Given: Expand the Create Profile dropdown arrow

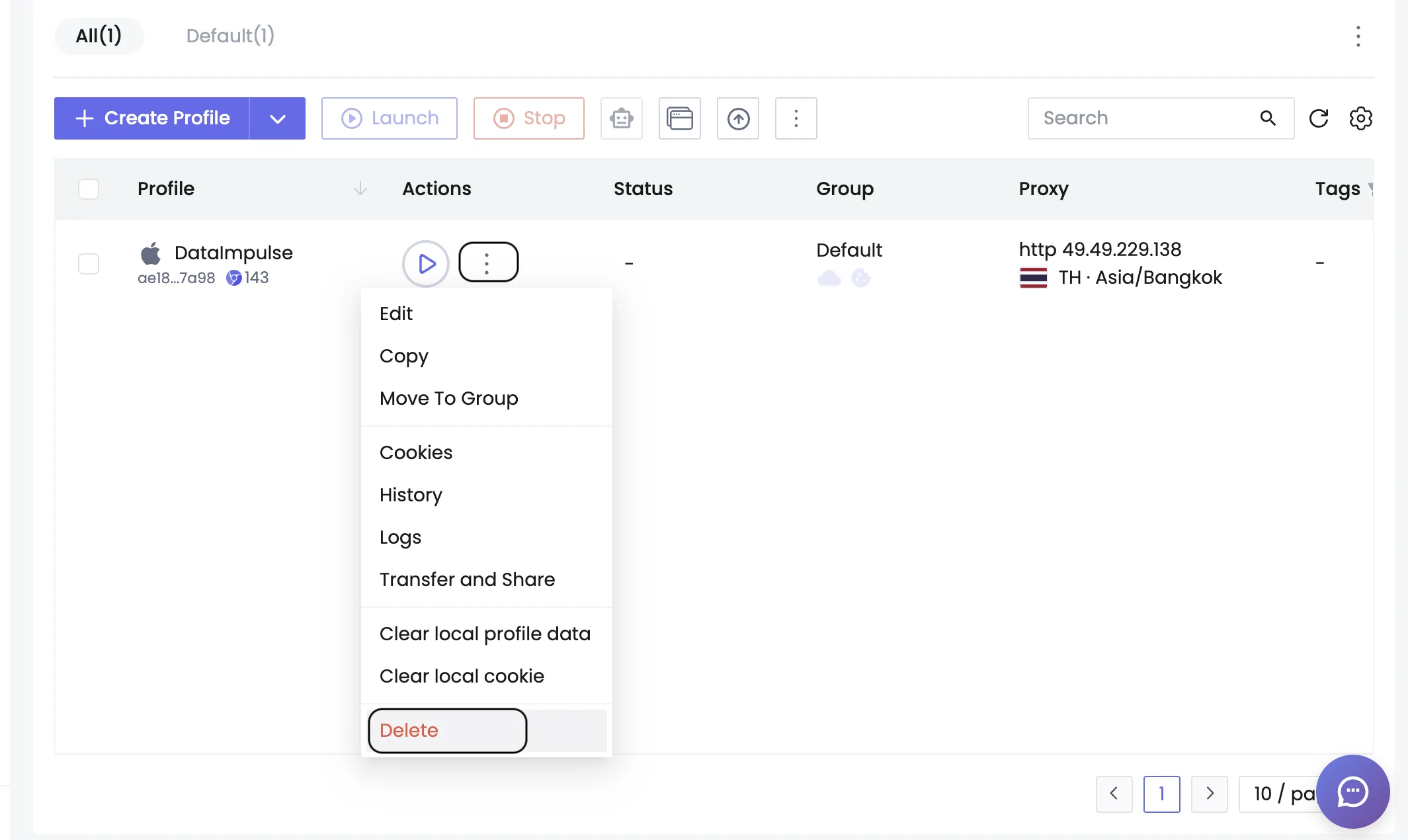Looking at the screenshot, I should click(278, 118).
